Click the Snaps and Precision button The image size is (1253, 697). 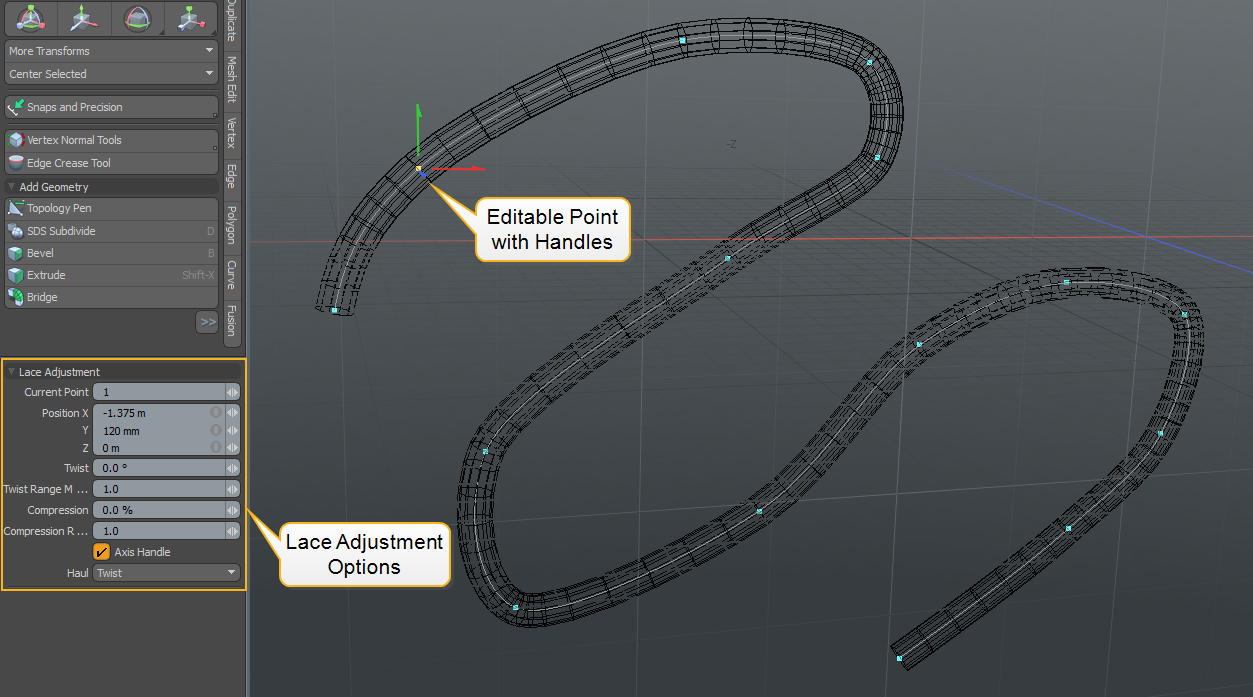pyautogui.click(x=111, y=107)
